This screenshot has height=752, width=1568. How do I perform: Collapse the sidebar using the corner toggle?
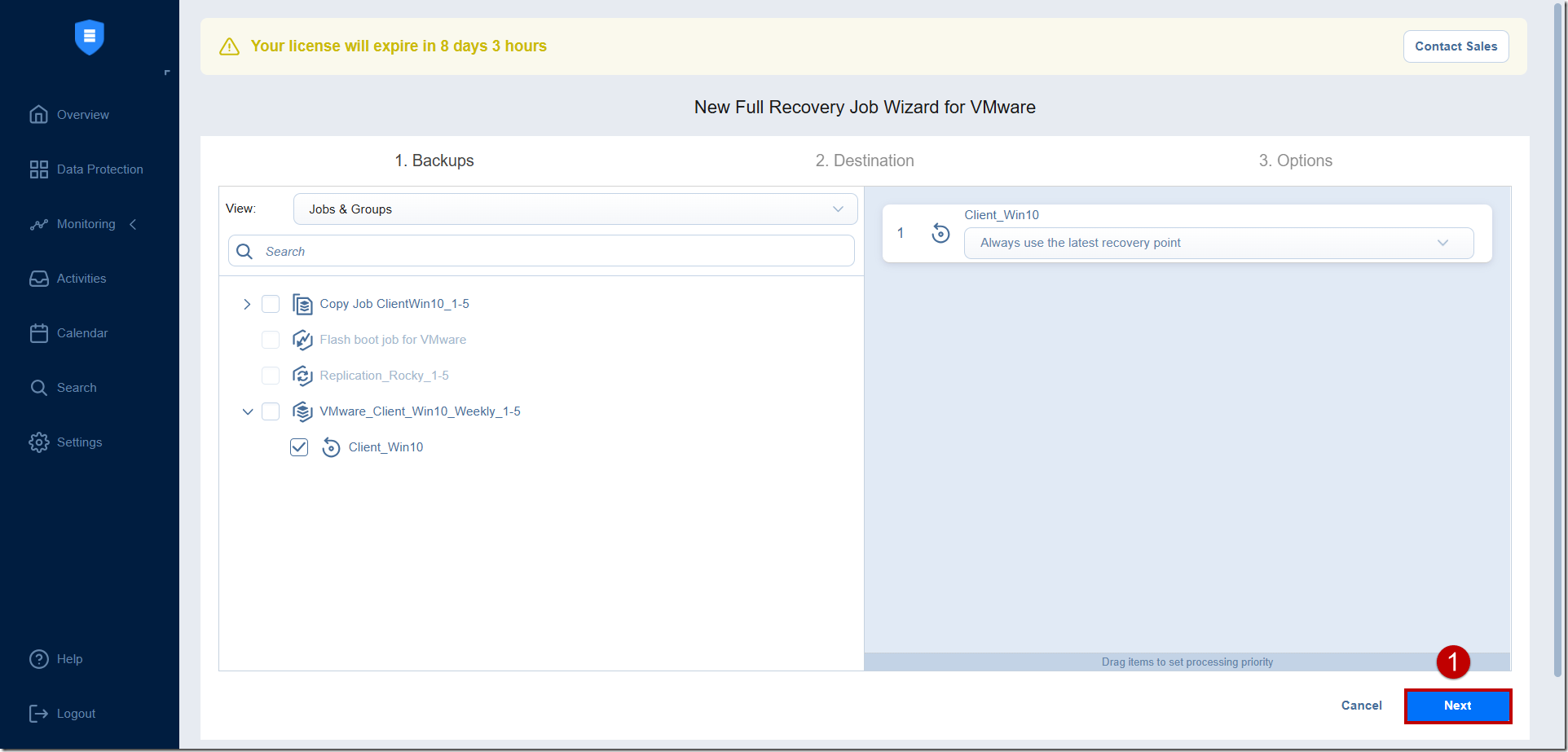click(x=167, y=73)
